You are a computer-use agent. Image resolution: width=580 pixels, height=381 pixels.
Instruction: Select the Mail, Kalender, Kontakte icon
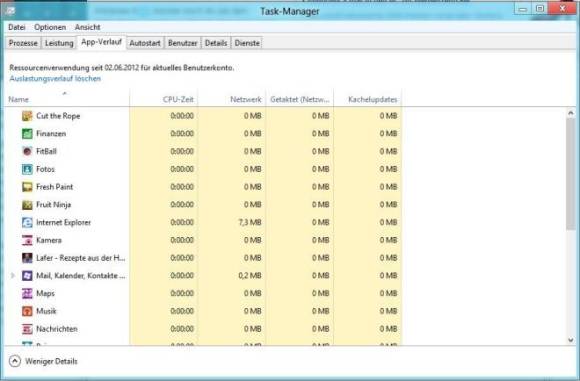coord(27,276)
